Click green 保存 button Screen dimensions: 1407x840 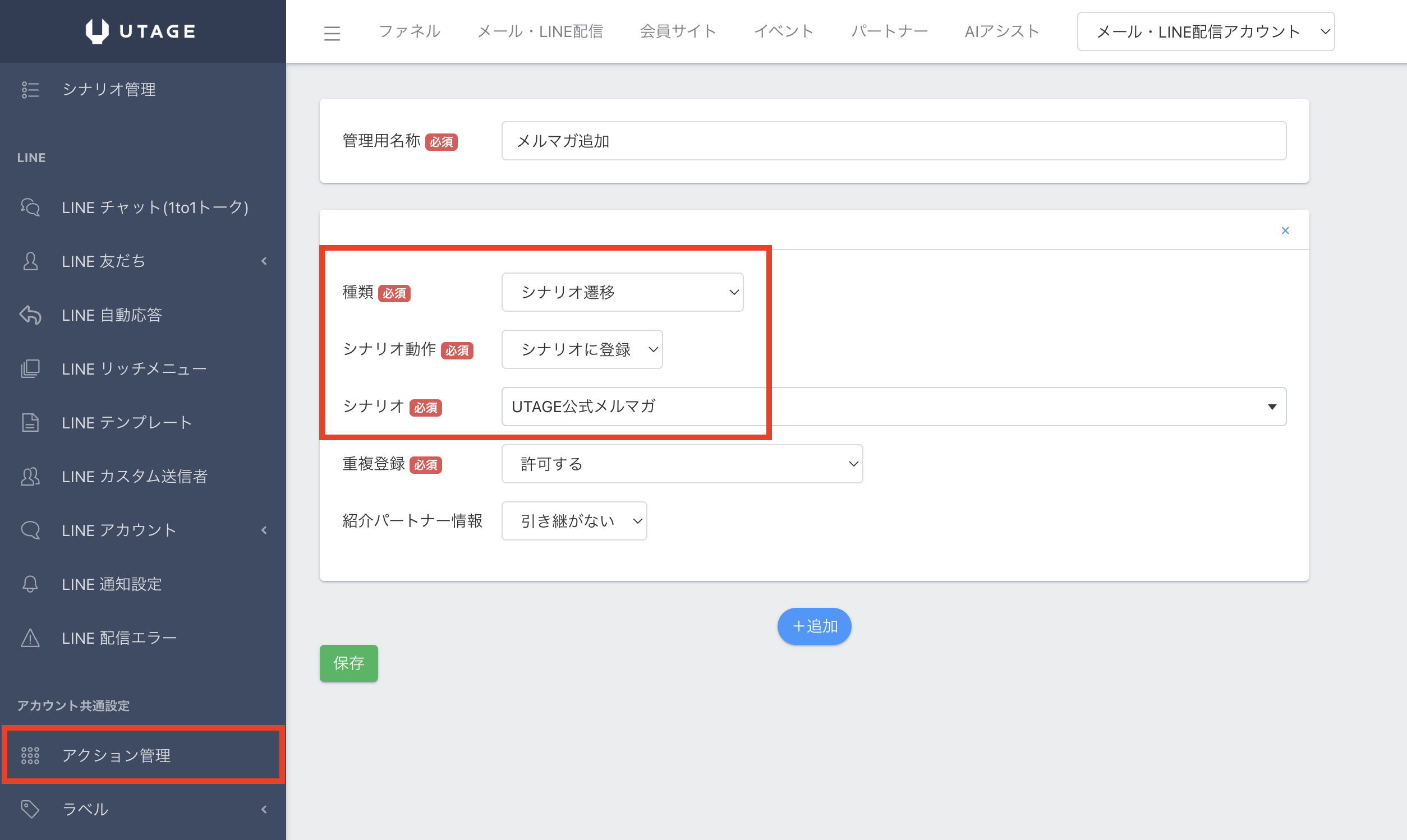click(348, 663)
